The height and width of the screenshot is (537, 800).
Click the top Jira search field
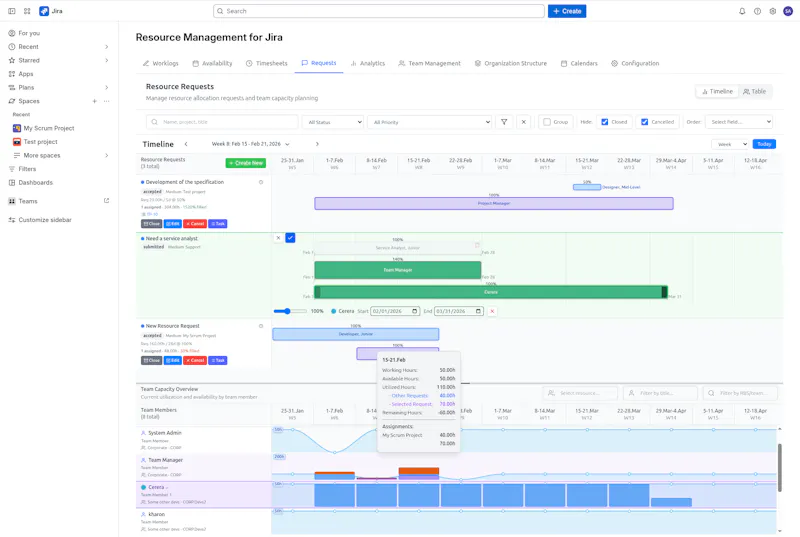379,11
